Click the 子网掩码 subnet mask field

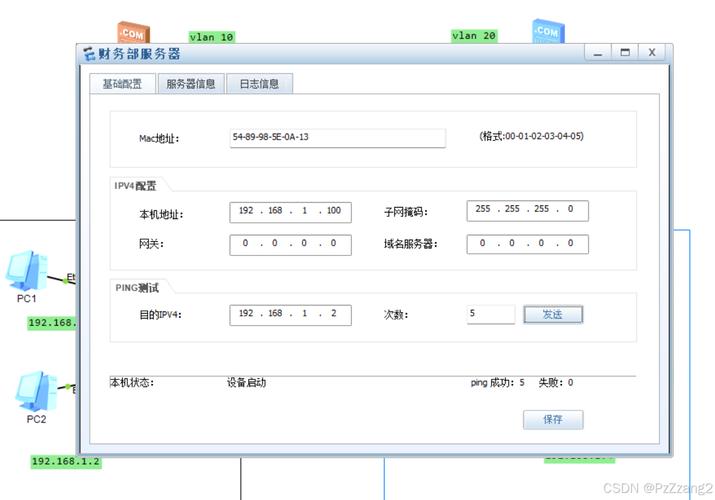point(527,210)
